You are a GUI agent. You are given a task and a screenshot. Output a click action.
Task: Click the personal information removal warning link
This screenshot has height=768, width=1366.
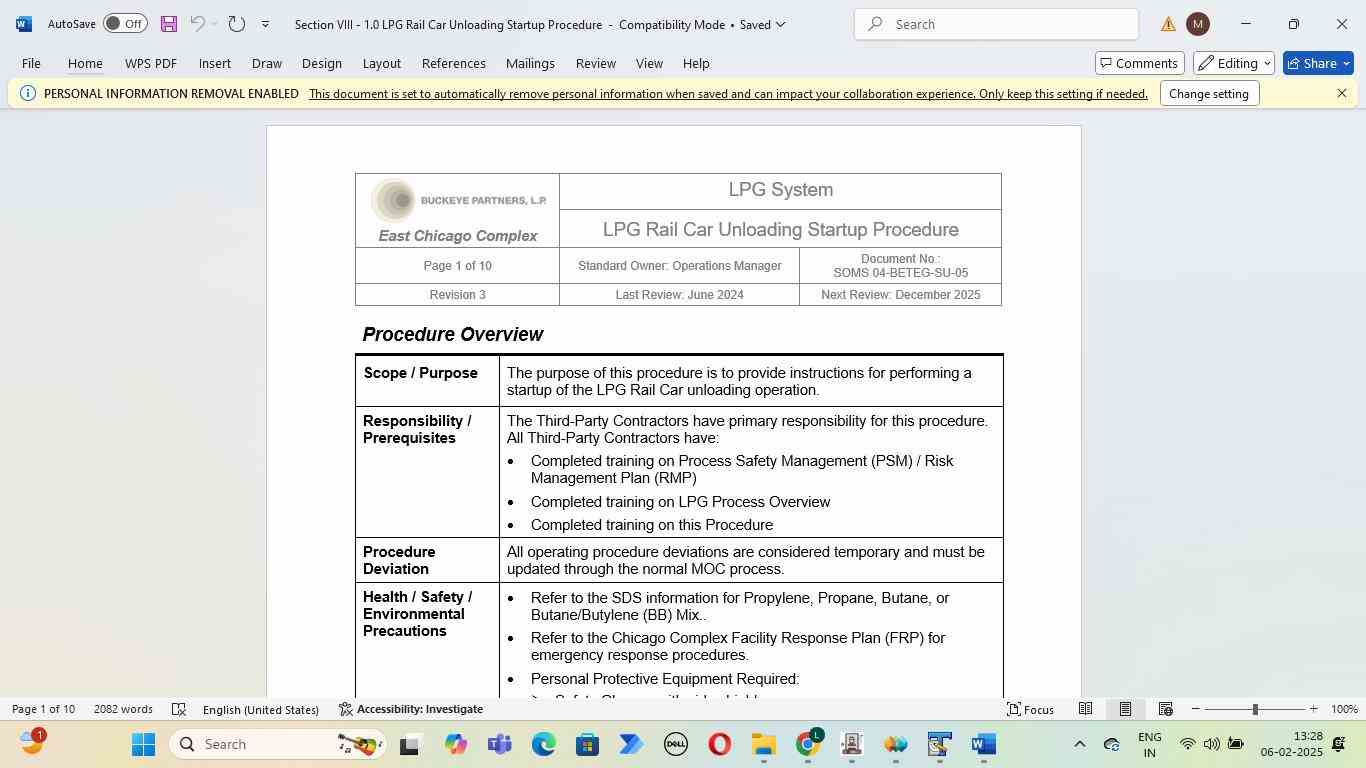pos(728,94)
